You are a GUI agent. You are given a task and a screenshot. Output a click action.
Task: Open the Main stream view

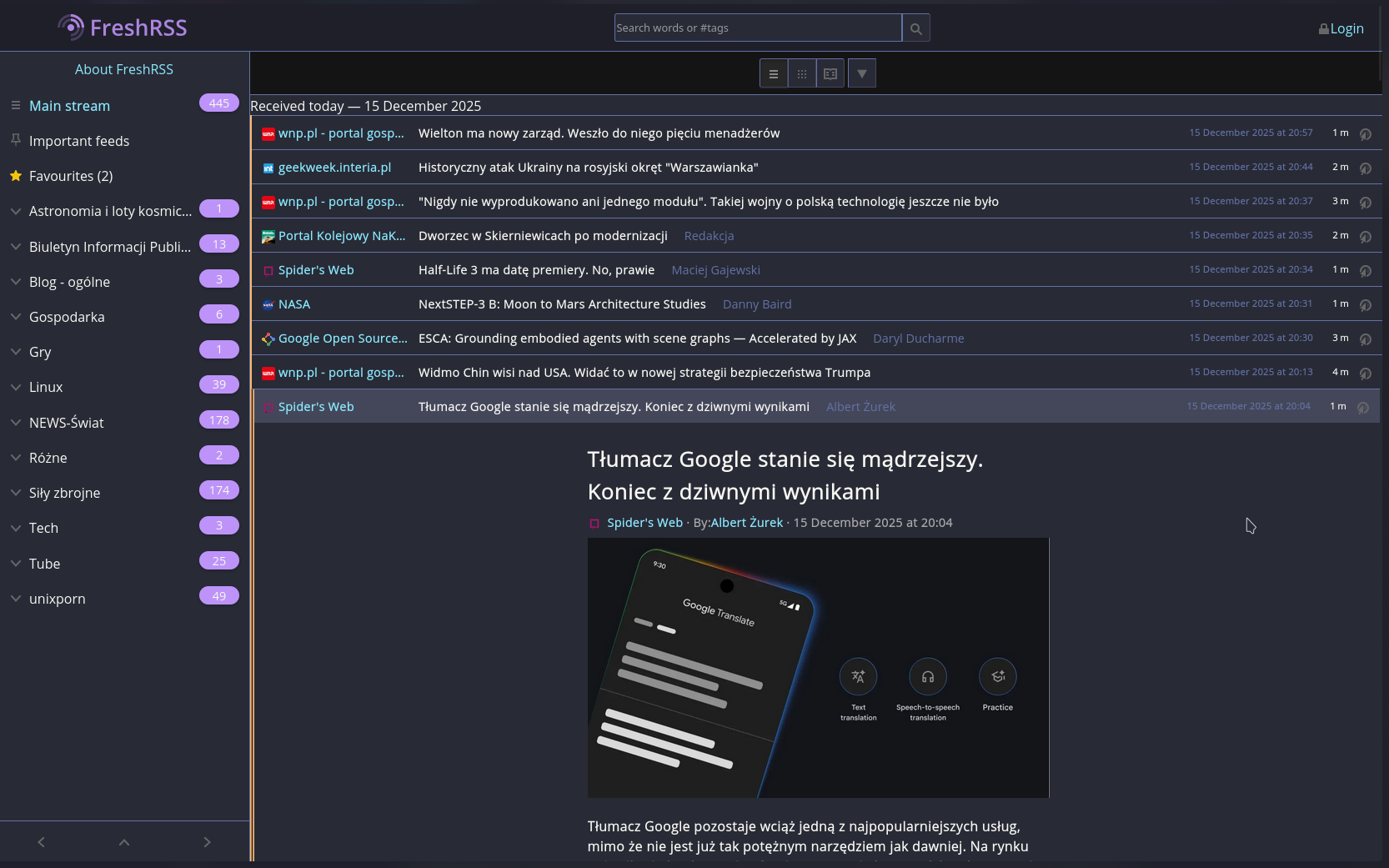pyautogui.click(x=69, y=106)
